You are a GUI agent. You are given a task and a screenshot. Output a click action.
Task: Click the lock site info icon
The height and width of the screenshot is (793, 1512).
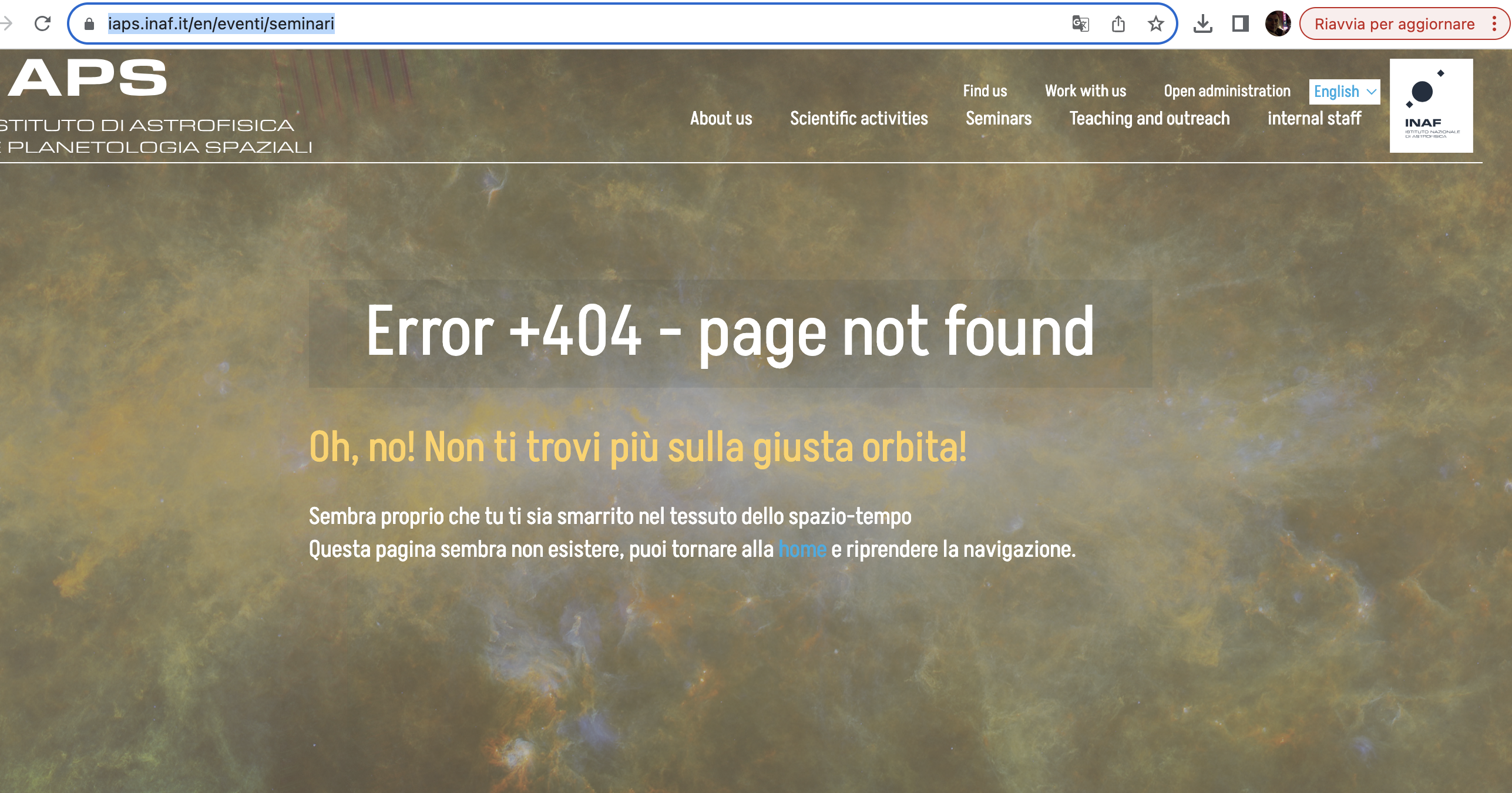pyautogui.click(x=89, y=23)
